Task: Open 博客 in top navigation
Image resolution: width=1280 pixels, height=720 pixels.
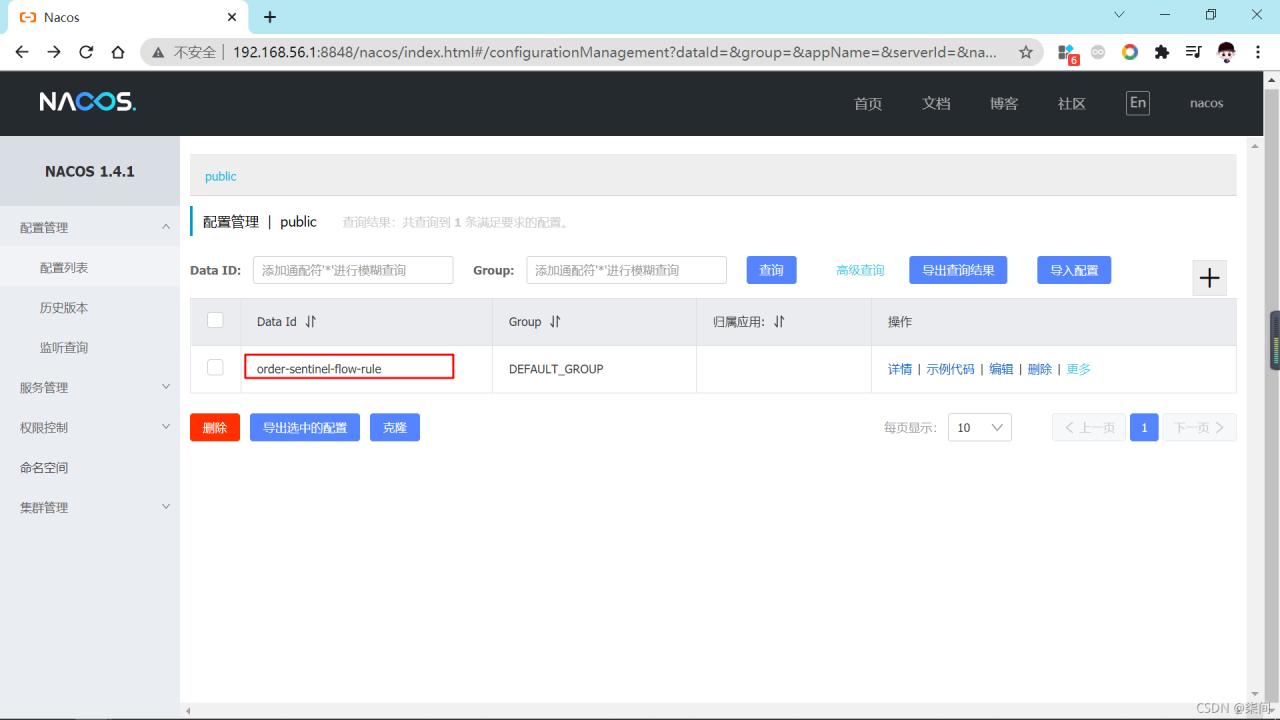Action: 1004,103
